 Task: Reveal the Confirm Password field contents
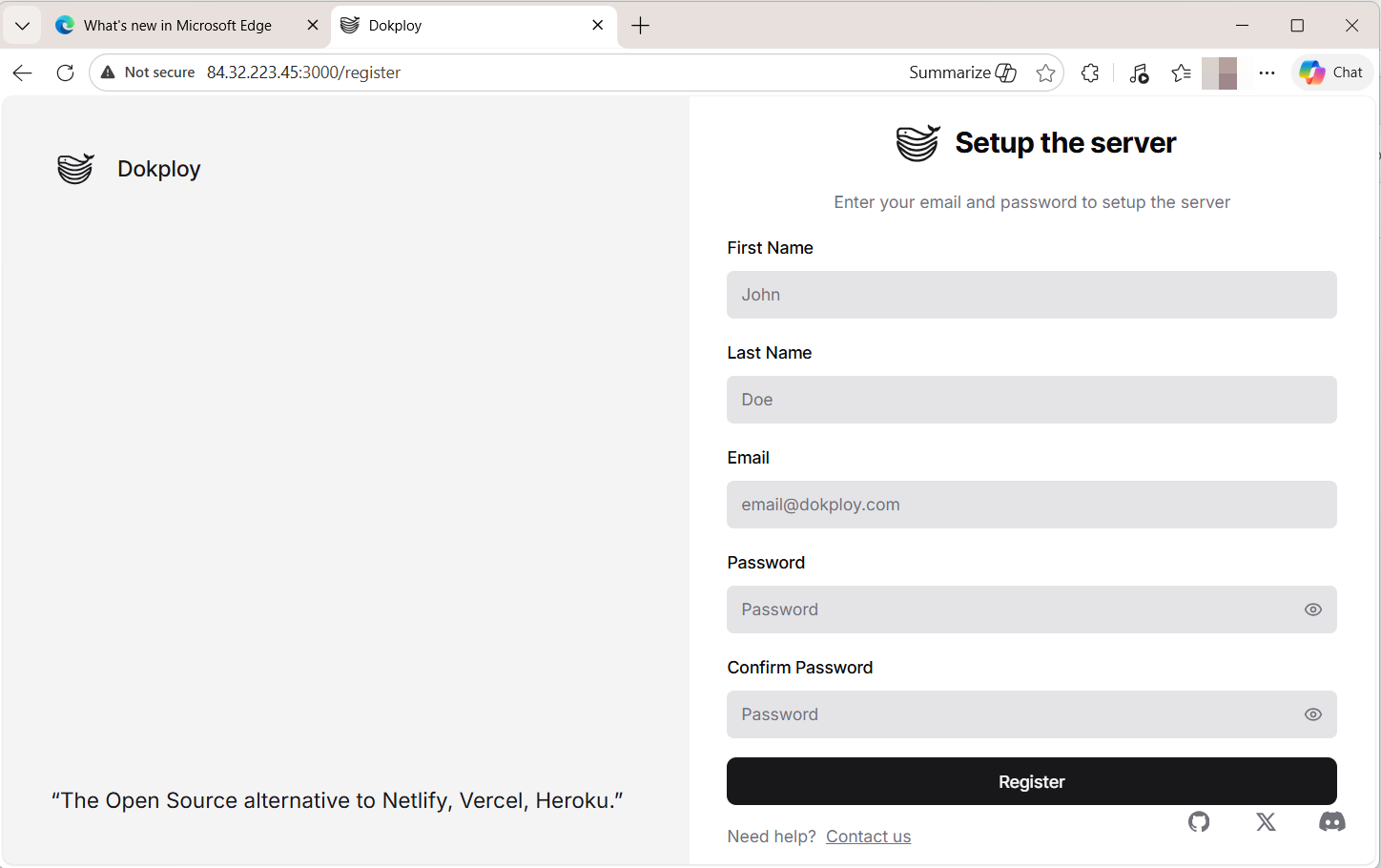click(1312, 713)
